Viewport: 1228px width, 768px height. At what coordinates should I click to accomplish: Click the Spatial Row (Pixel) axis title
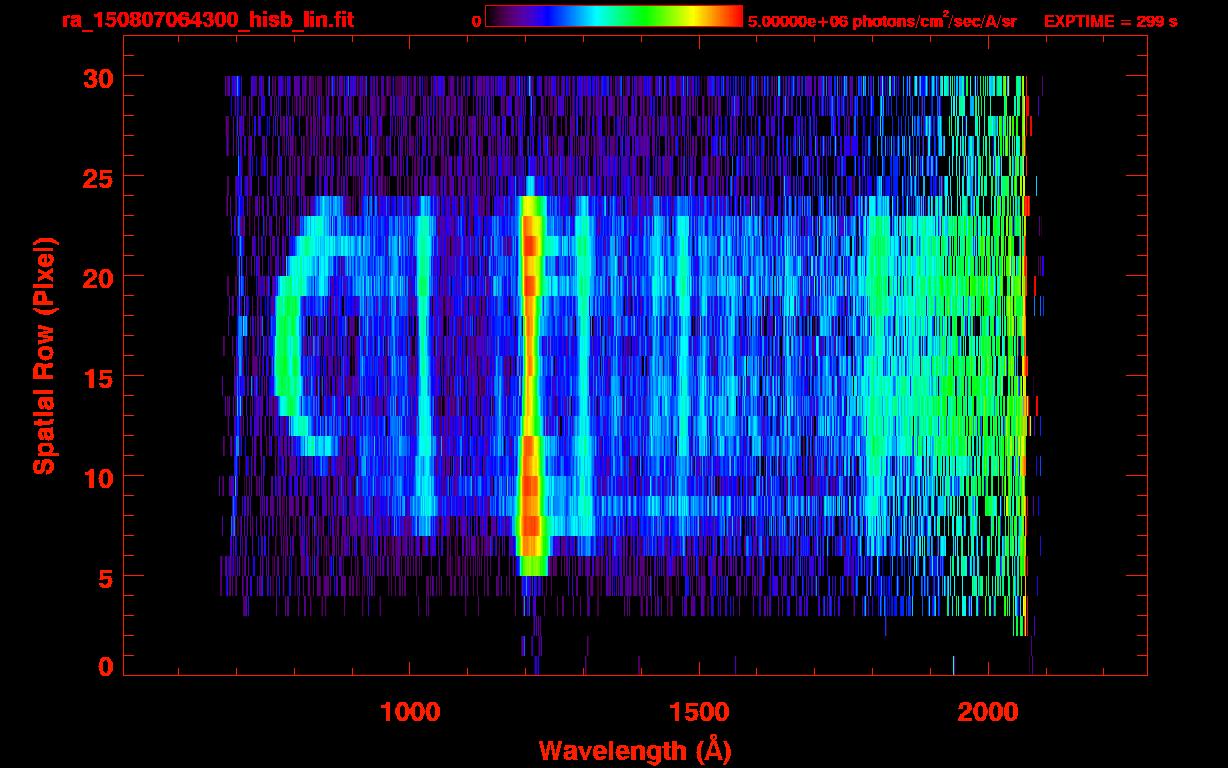(x=44, y=356)
